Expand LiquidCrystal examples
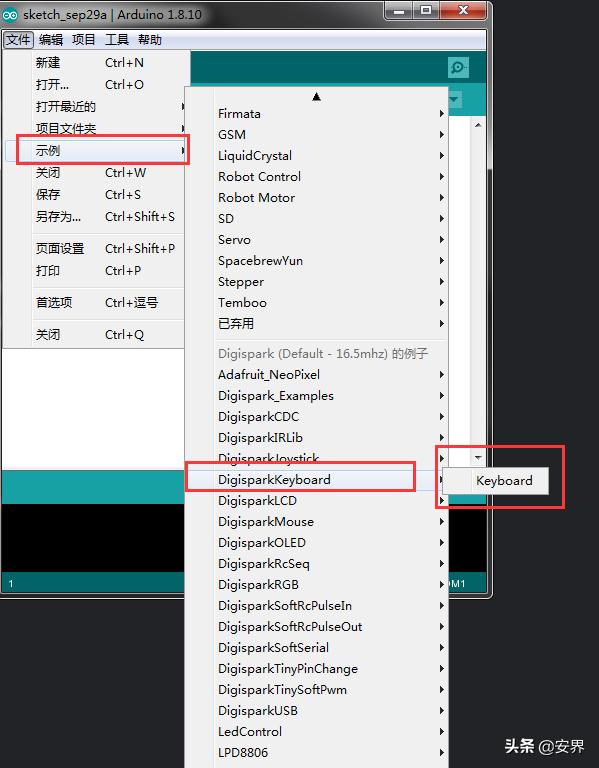This screenshot has height=768, width=599. pos(316,156)
